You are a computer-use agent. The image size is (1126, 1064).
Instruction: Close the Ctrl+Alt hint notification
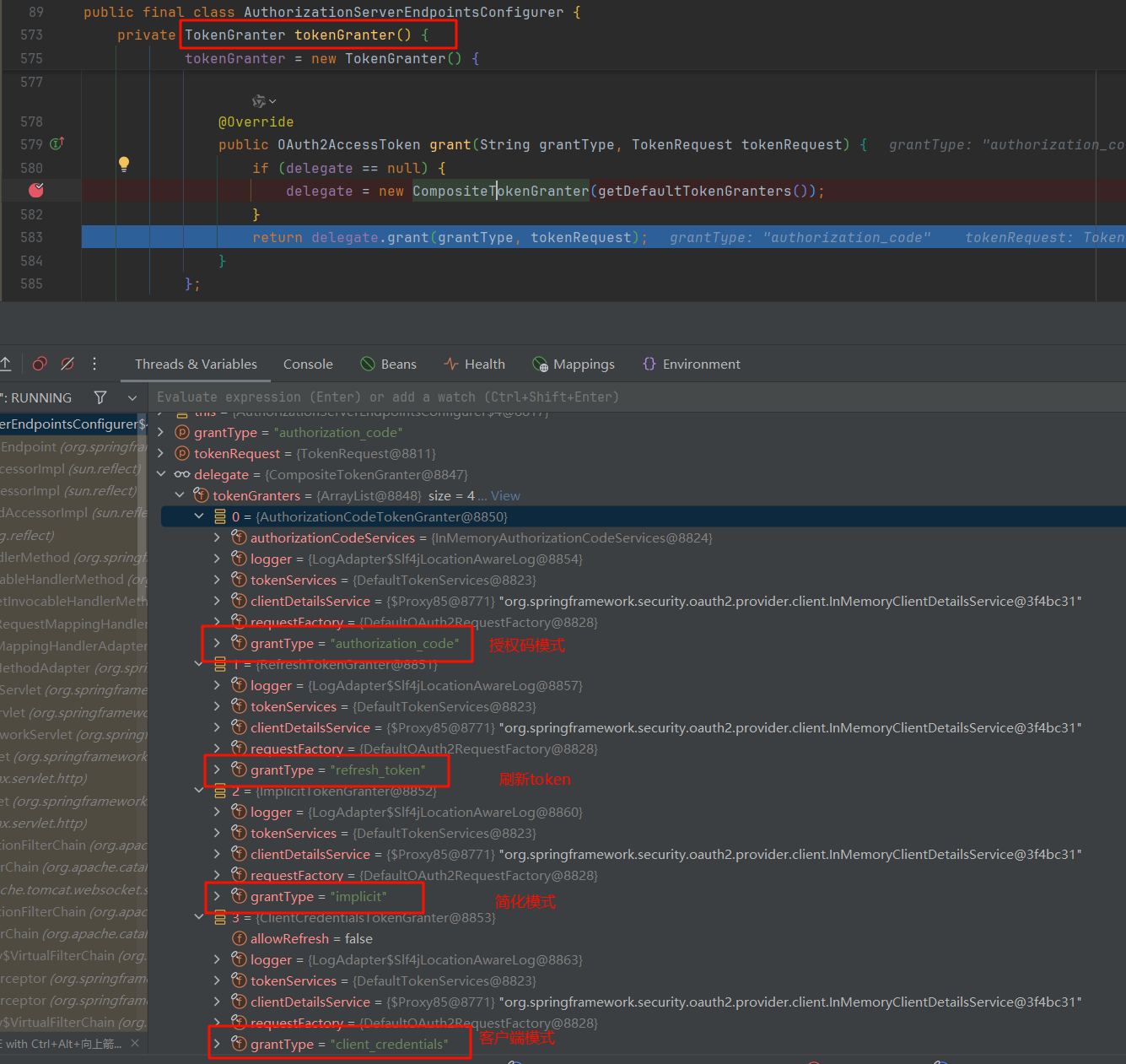pos(135,1044)
